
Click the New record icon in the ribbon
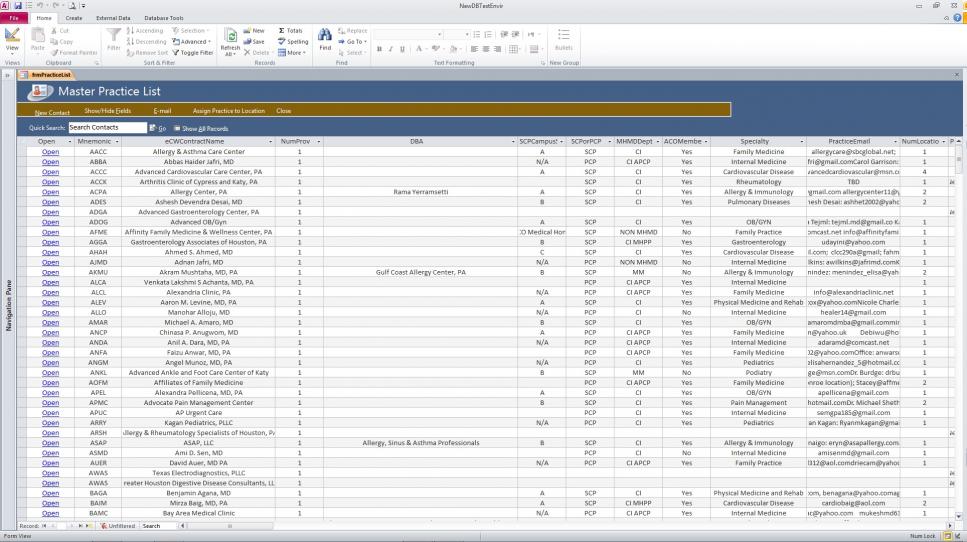254,31
